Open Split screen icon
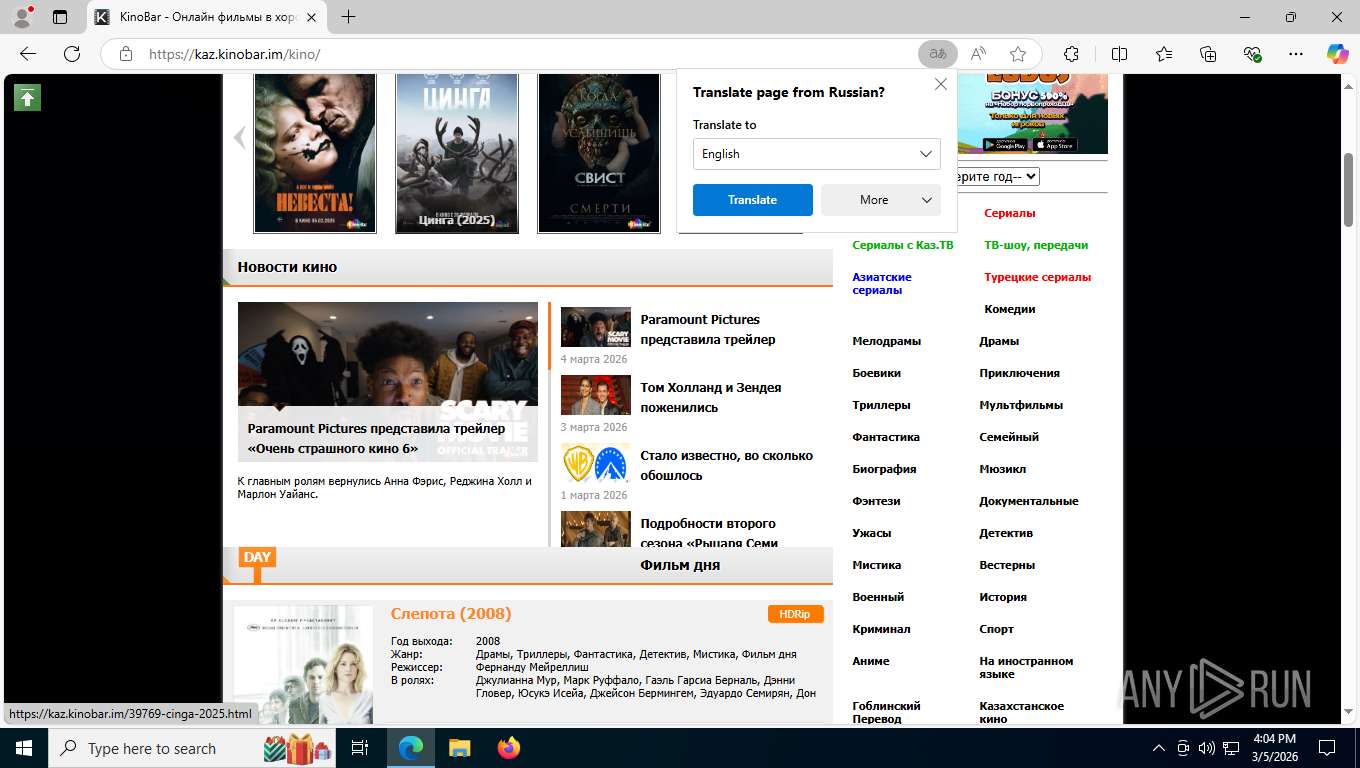 click(1120, 54)
